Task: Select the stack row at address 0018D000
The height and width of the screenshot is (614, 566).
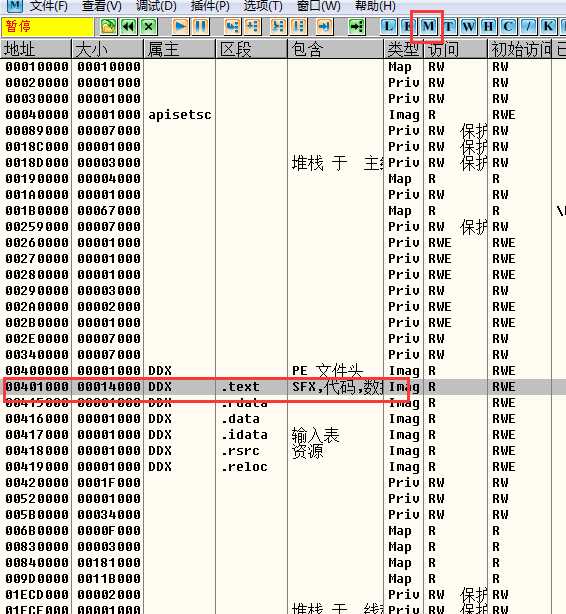Action: pyautogui.click(x=283, y=163)
